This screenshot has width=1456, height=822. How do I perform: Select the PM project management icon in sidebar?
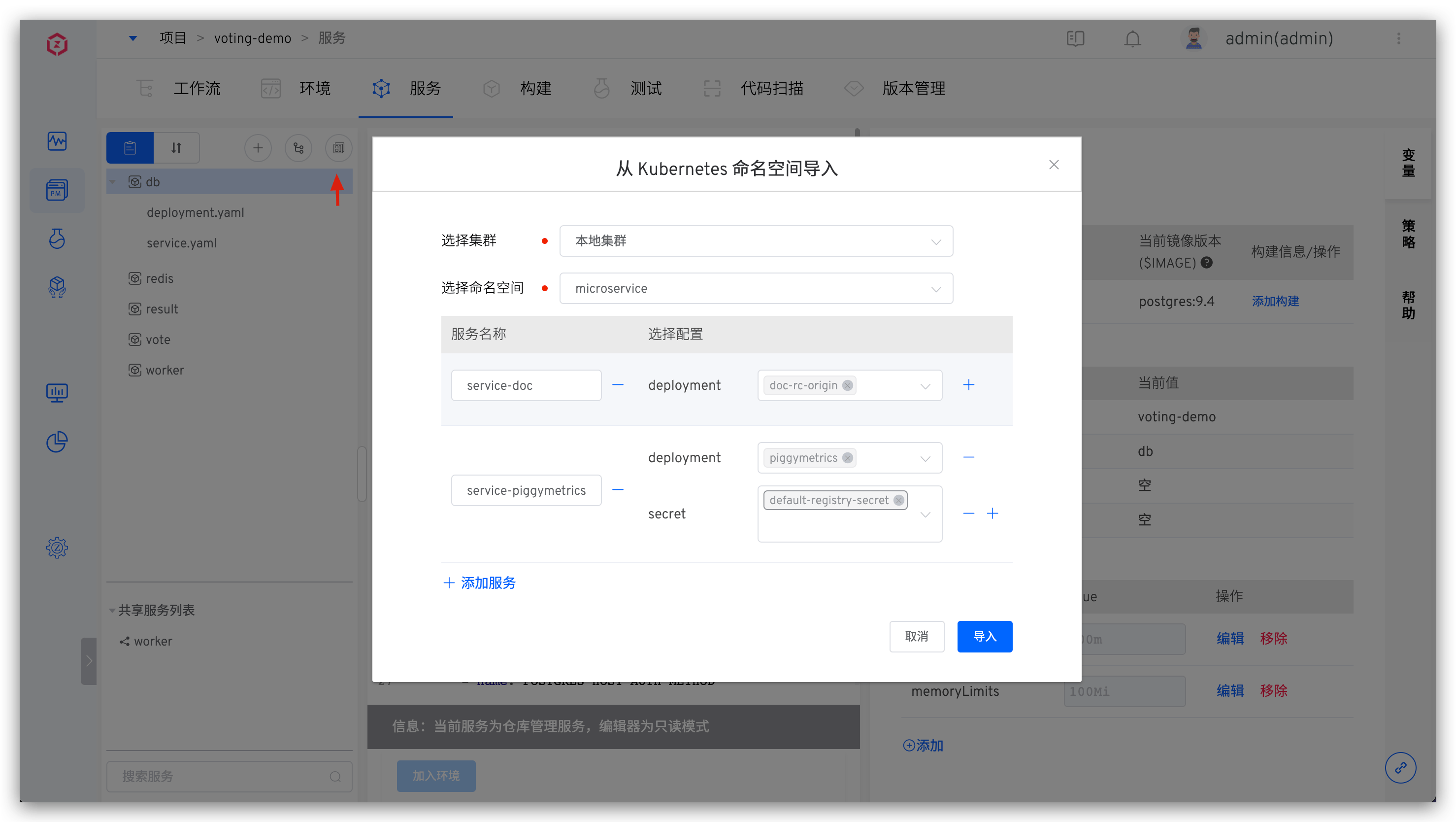click(x=57, y=191)
